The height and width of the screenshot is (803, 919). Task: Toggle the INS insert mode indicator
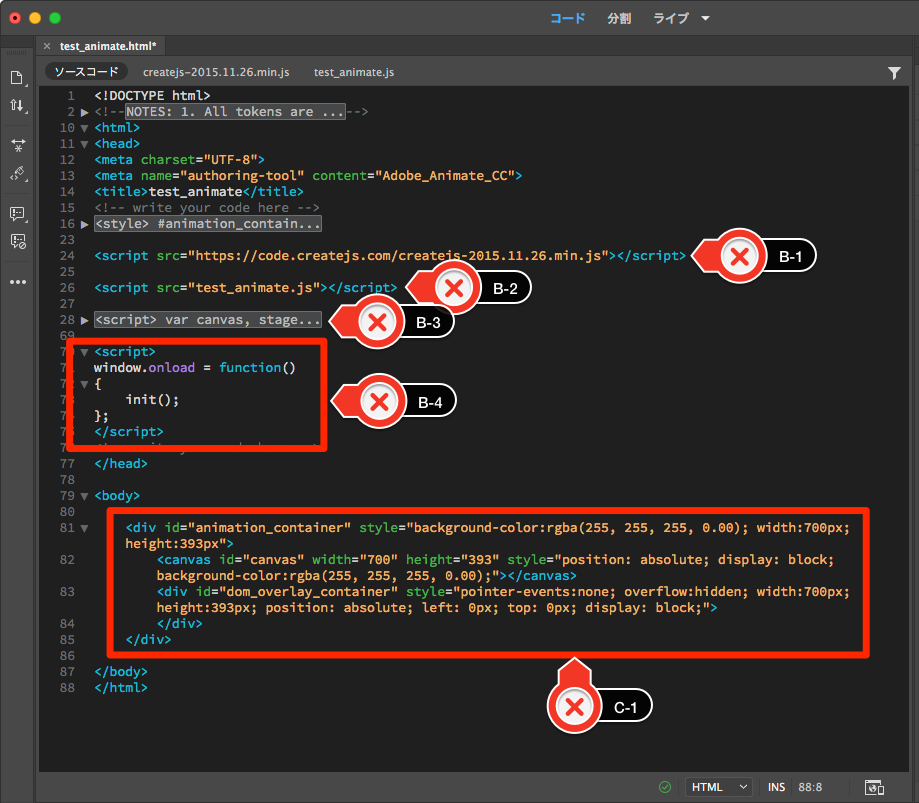pyautogui.click(x=776, y=788)
